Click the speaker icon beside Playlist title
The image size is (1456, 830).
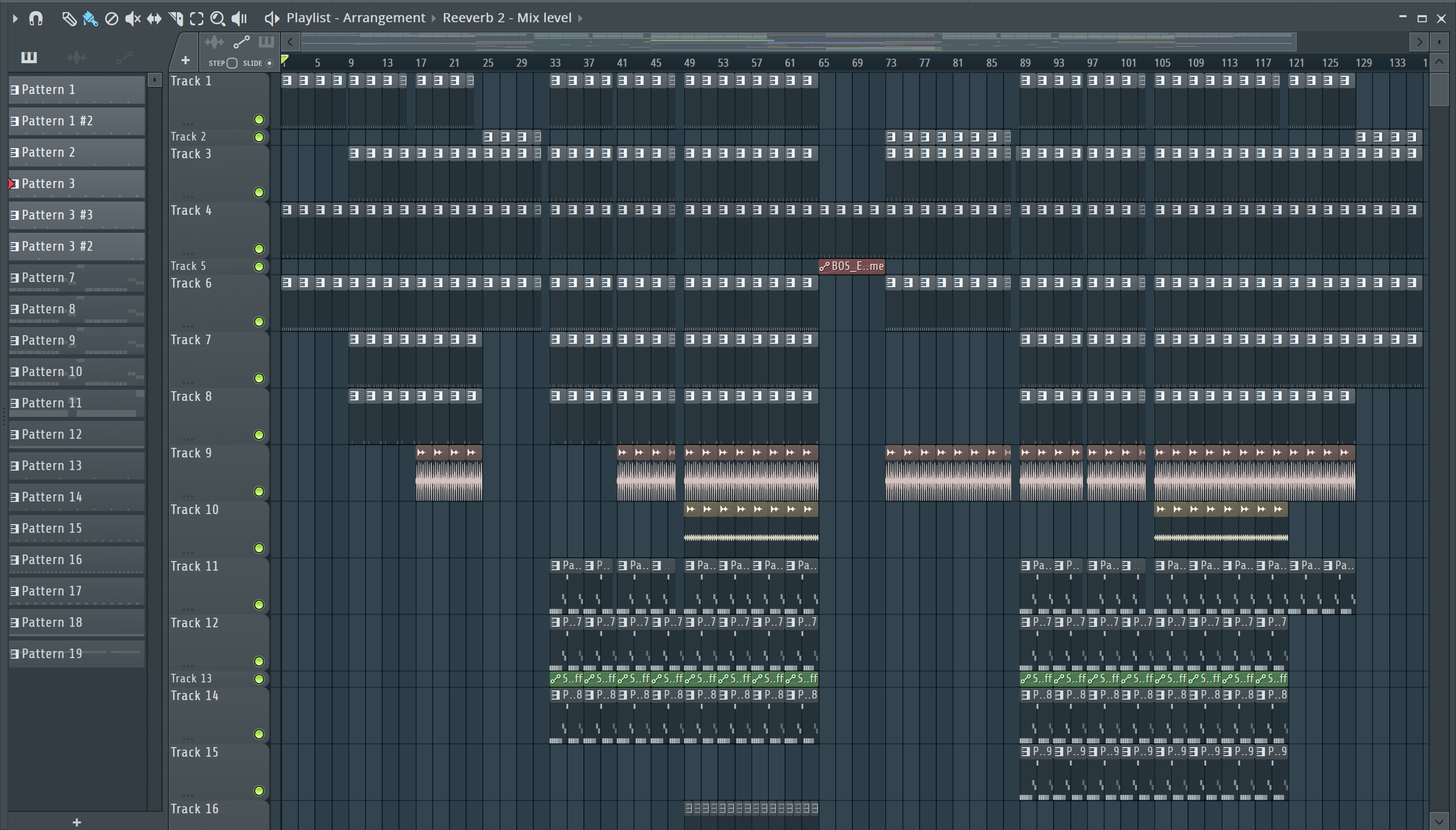[x=272, y=18]
